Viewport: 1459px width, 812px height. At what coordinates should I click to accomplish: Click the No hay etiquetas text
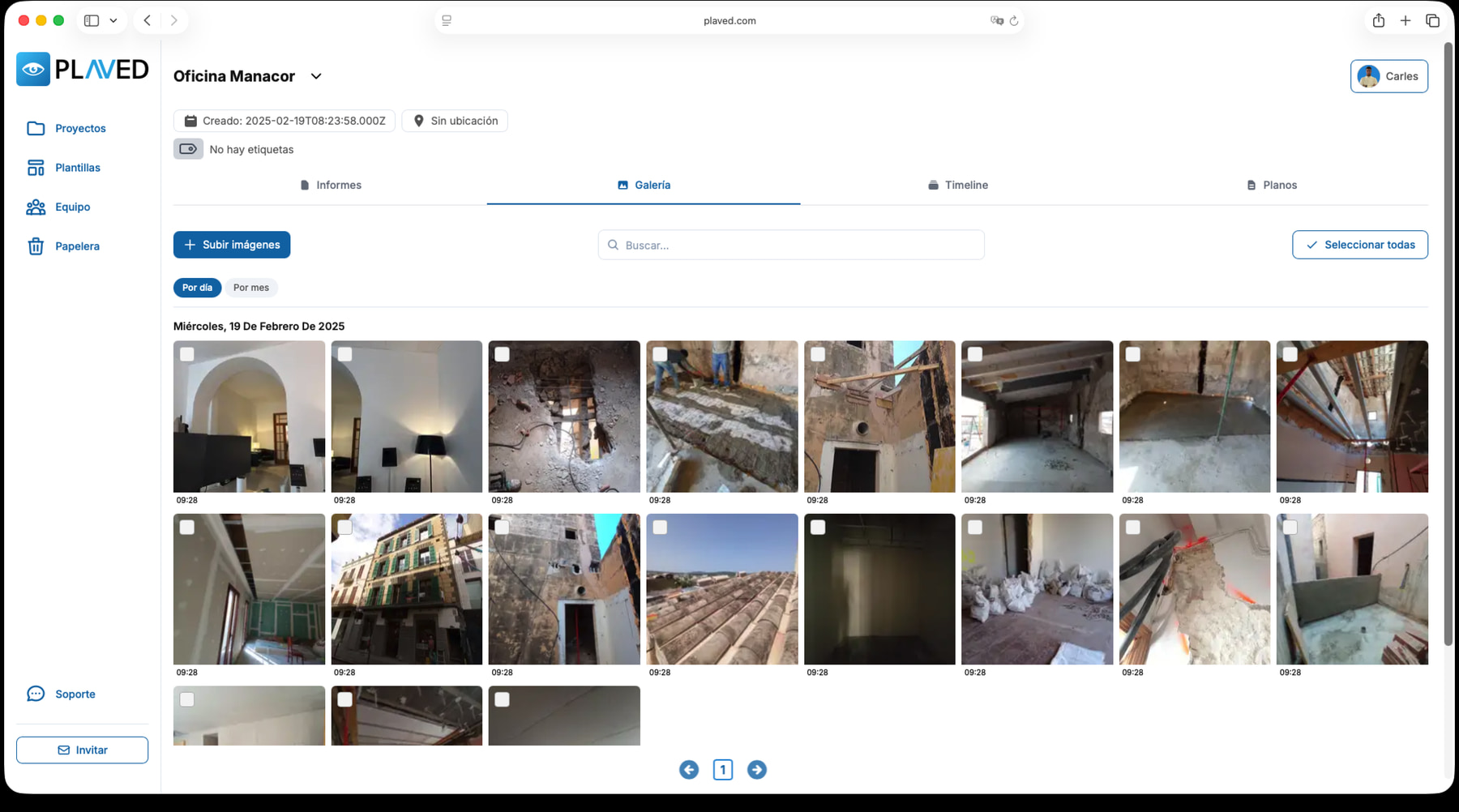(x=251, y=149)
